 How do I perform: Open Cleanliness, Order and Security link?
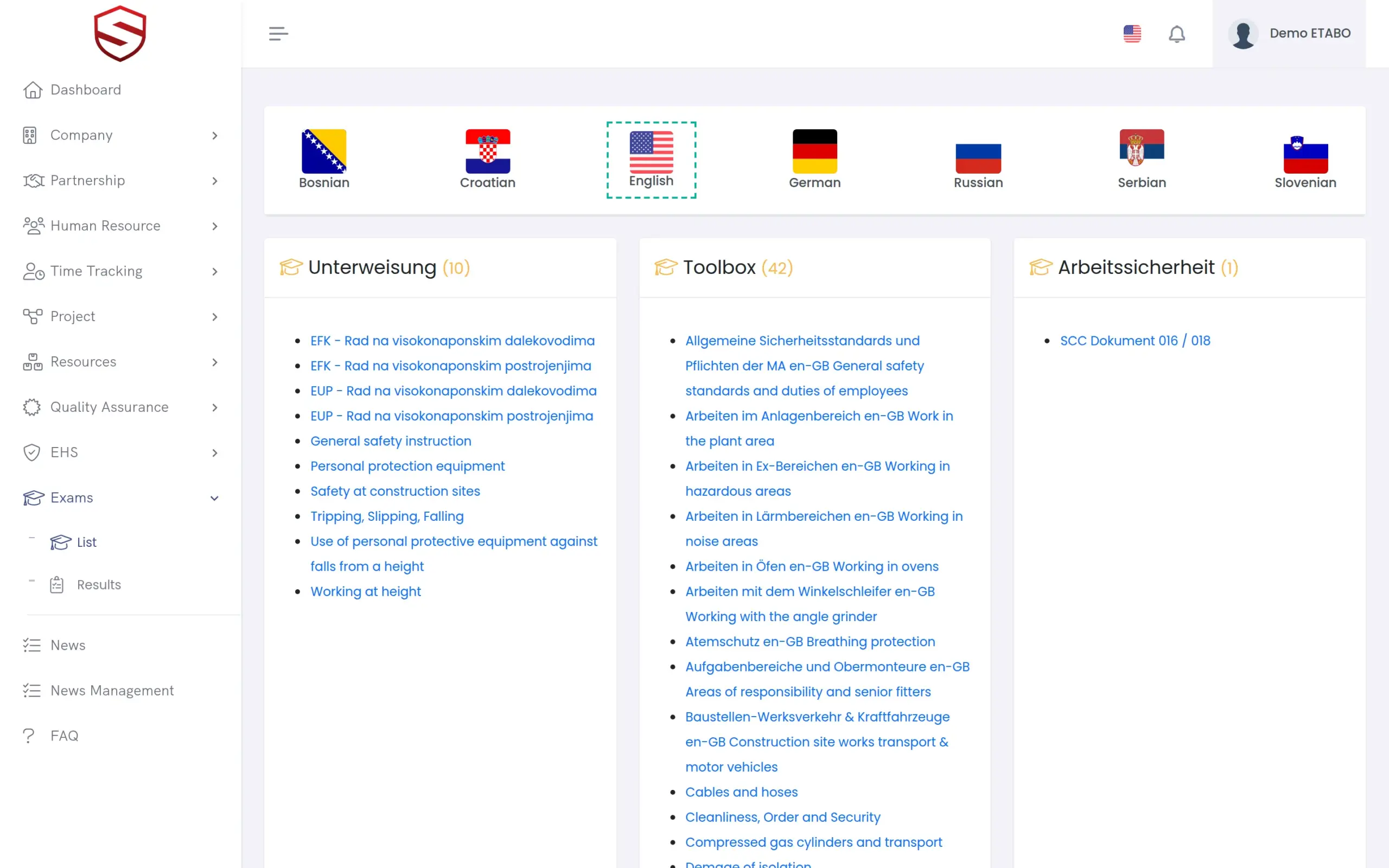point(782,817)
